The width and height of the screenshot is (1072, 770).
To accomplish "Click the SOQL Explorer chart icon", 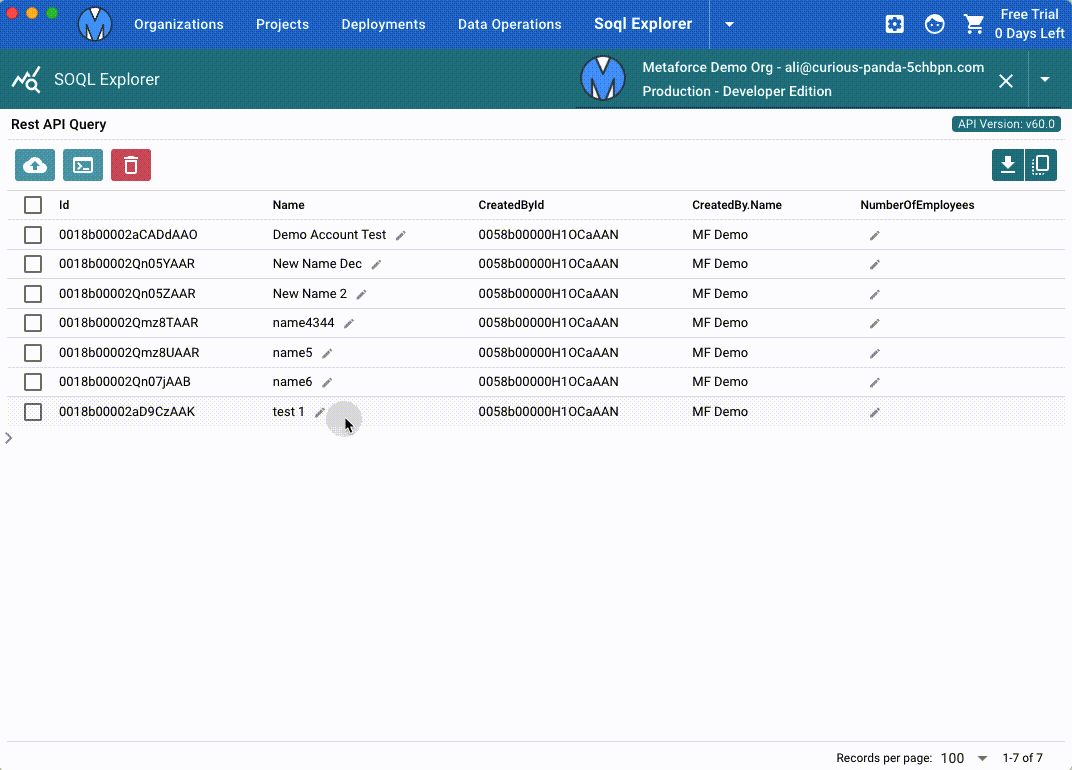I will click(26, 79).
